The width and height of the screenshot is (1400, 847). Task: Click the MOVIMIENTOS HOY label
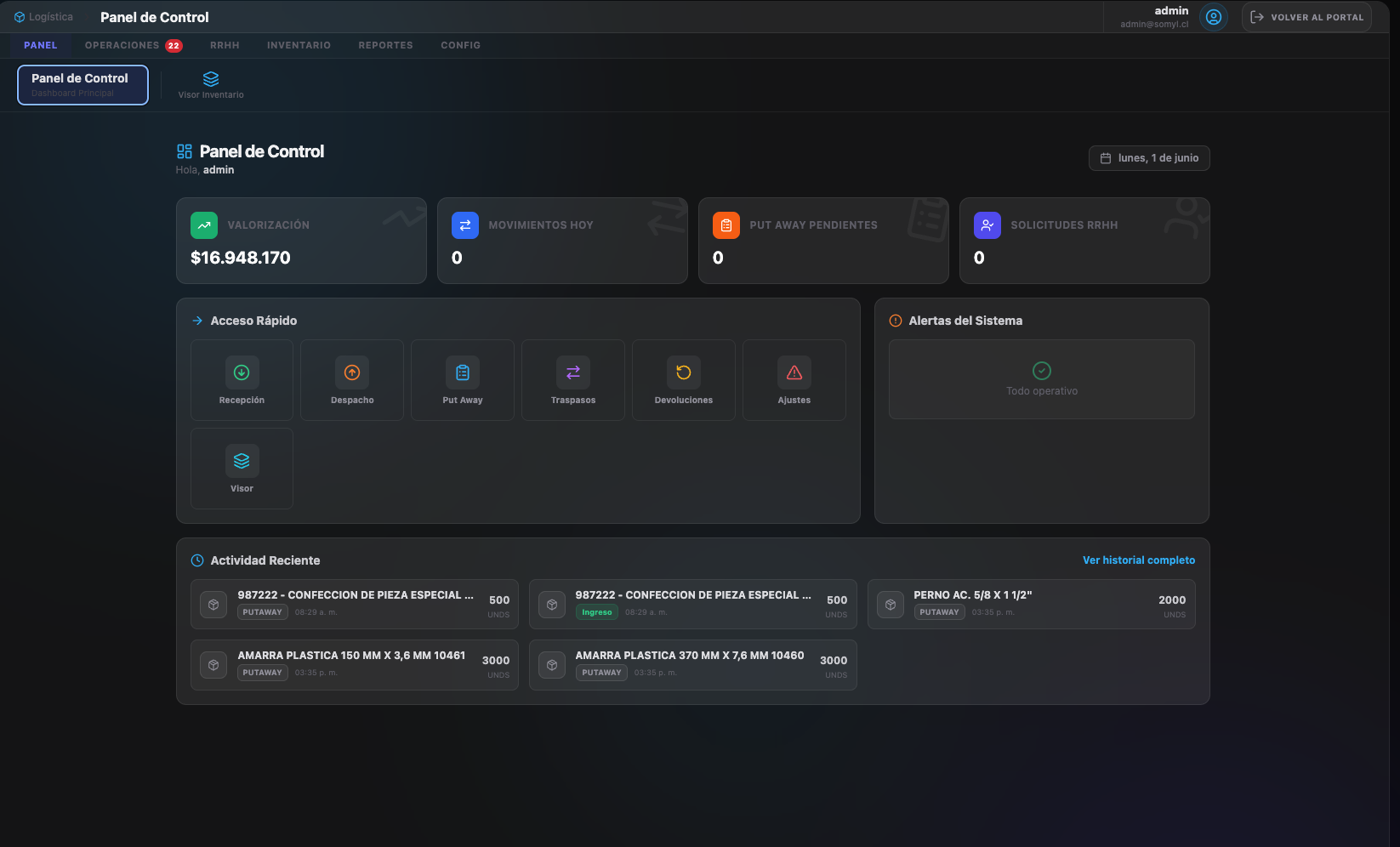(541, 225)
